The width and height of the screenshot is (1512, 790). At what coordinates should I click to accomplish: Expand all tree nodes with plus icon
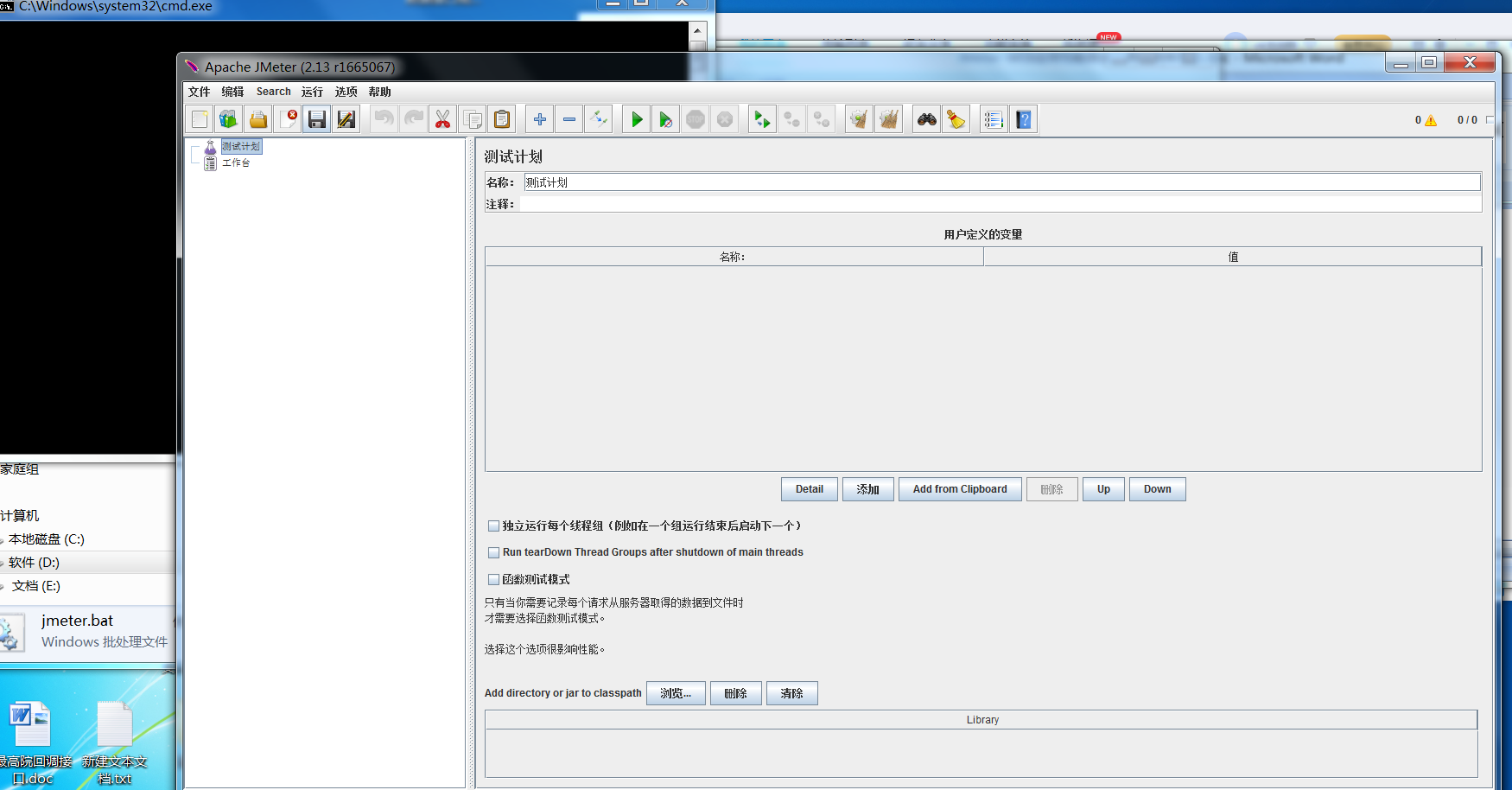(x=539, y=118)
